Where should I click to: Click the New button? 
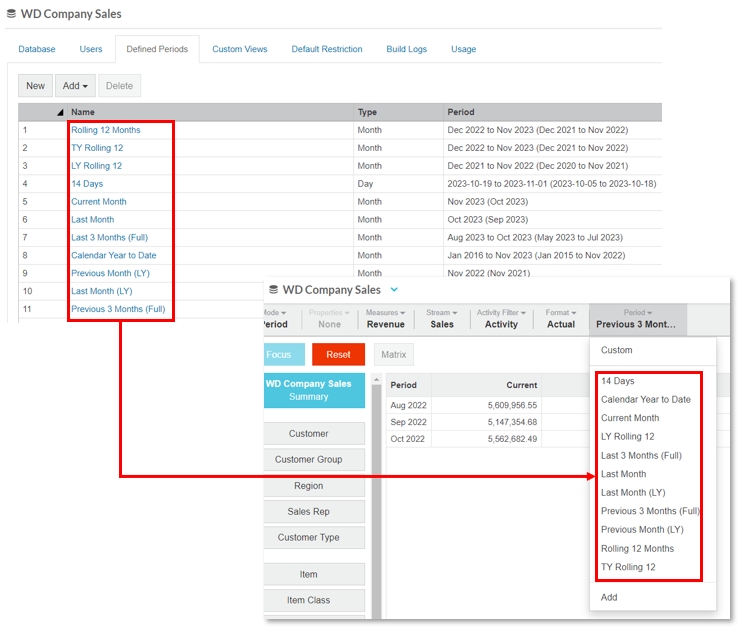[x=35, y=86]
